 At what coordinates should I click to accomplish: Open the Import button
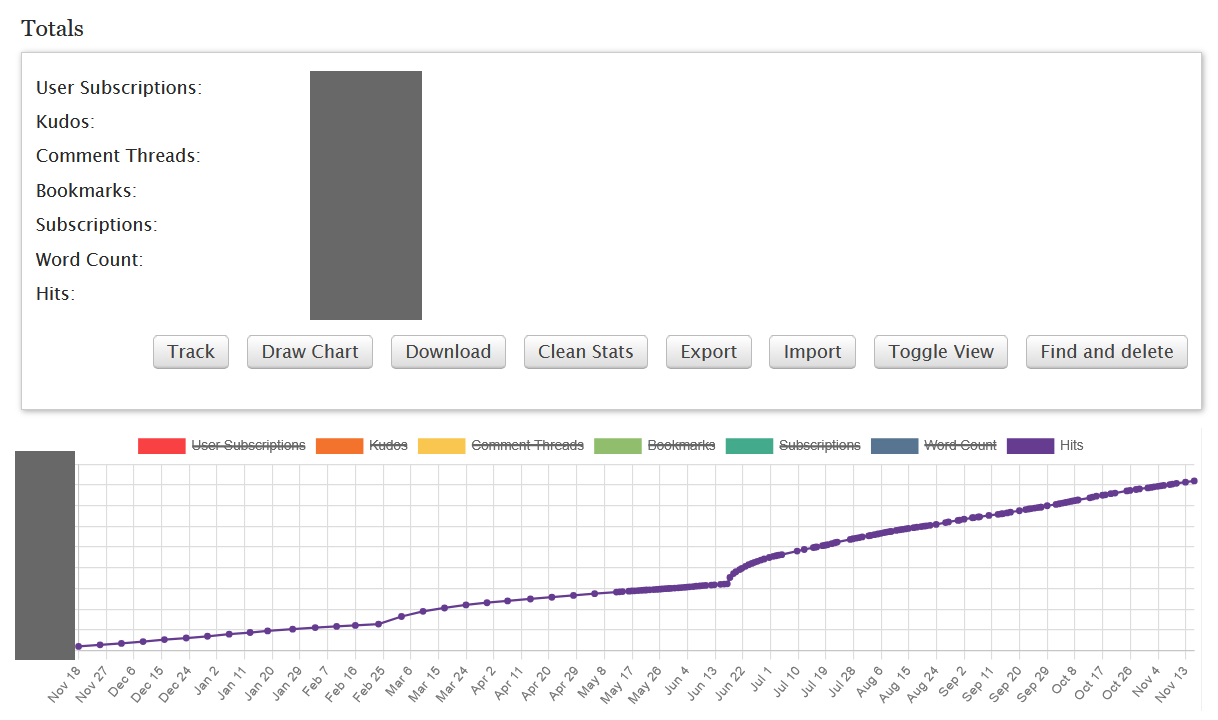coord(812,352)
